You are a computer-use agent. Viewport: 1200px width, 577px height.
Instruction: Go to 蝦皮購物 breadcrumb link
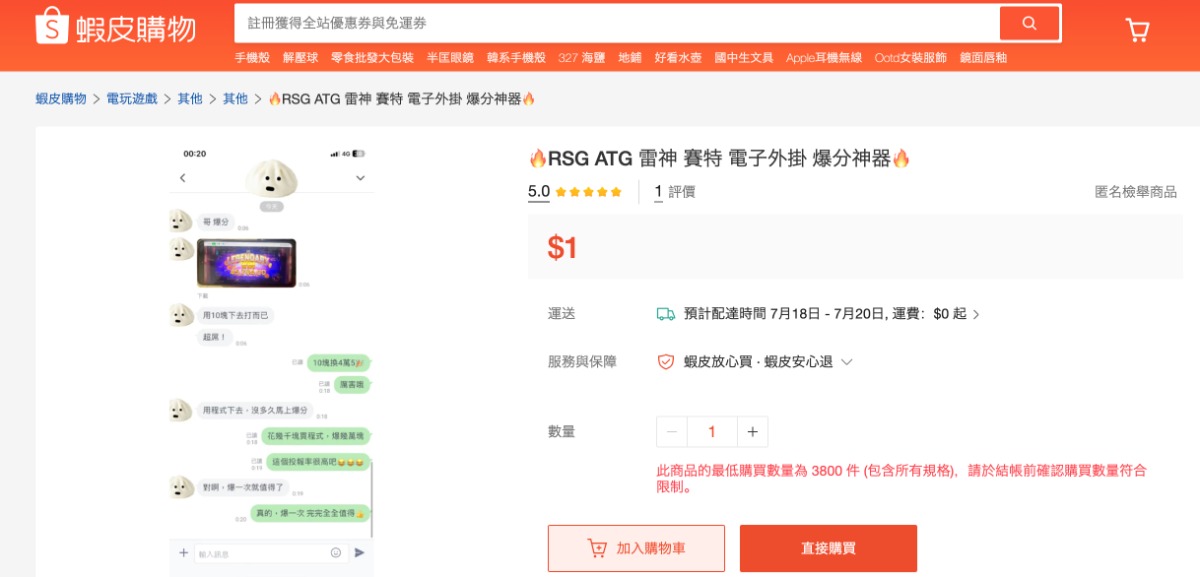click(x=61, y=98)
